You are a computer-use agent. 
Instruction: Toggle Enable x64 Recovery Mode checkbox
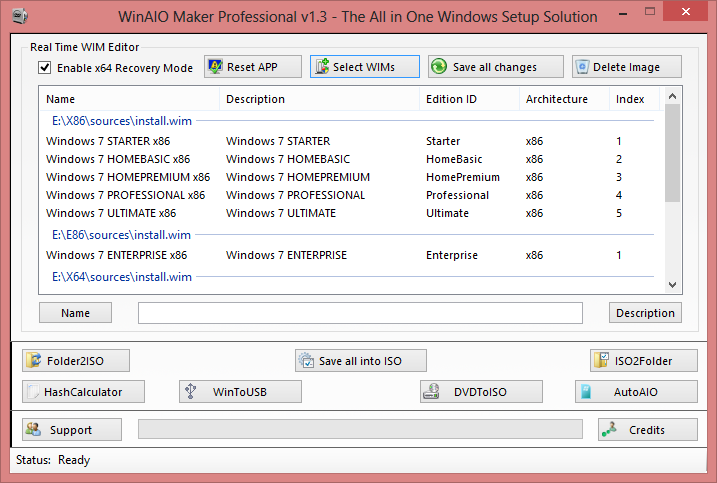44,68
